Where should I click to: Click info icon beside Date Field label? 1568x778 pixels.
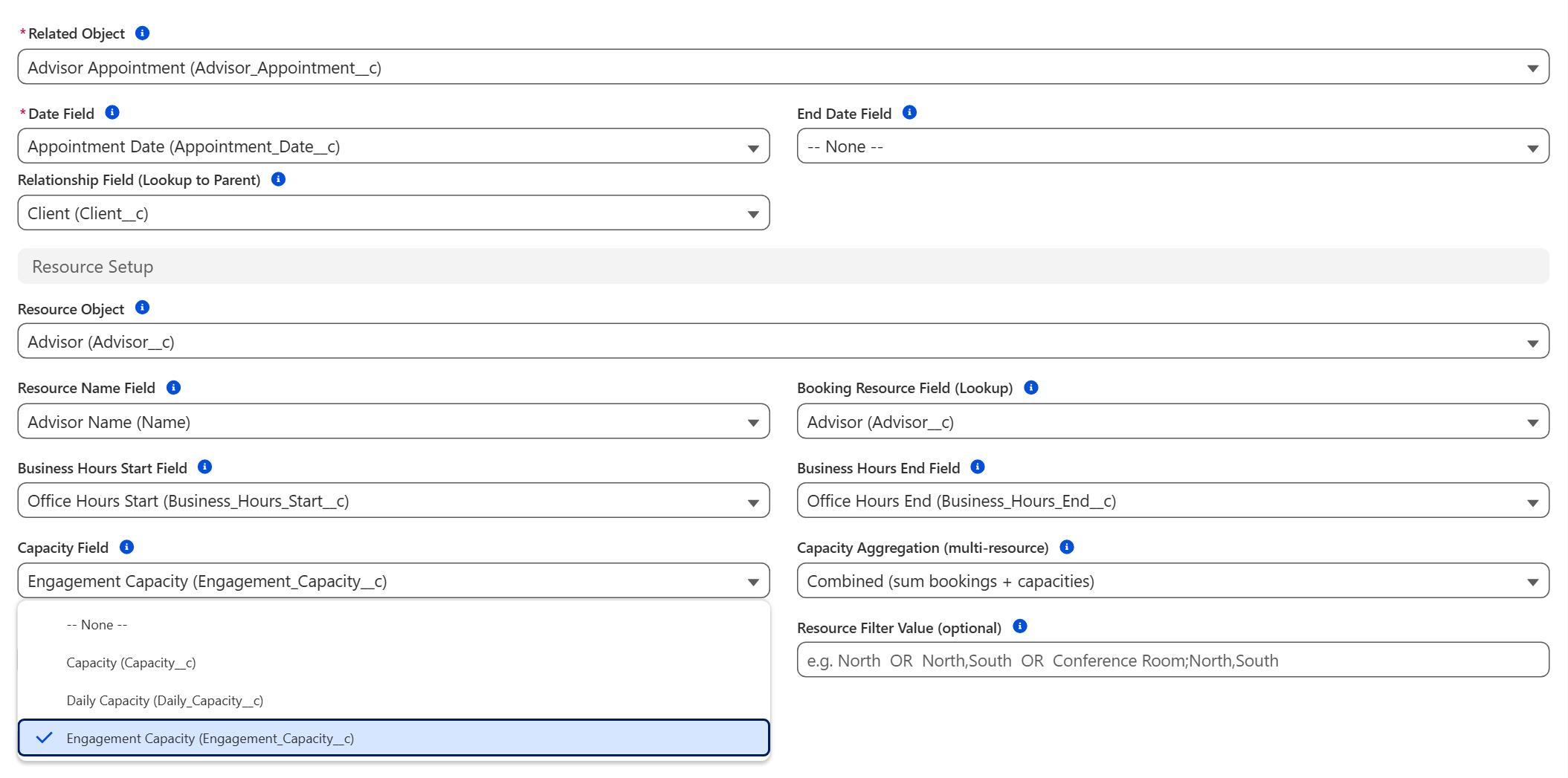pos(112,112)
